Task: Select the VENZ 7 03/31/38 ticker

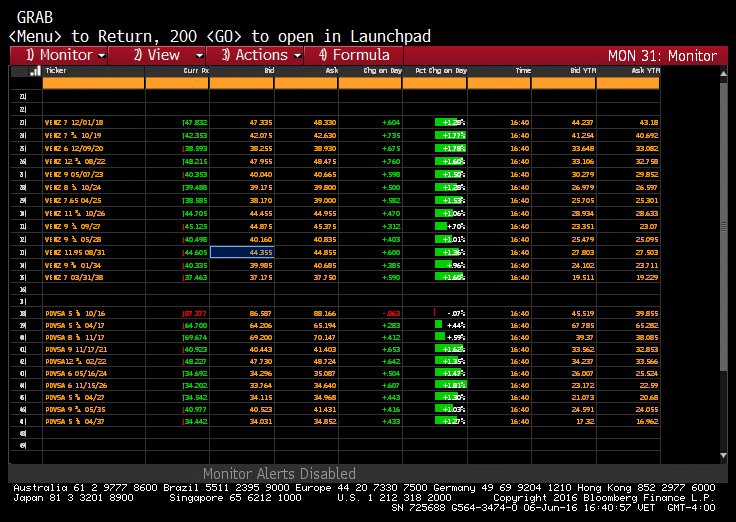Action: click(x=74, y=277)
